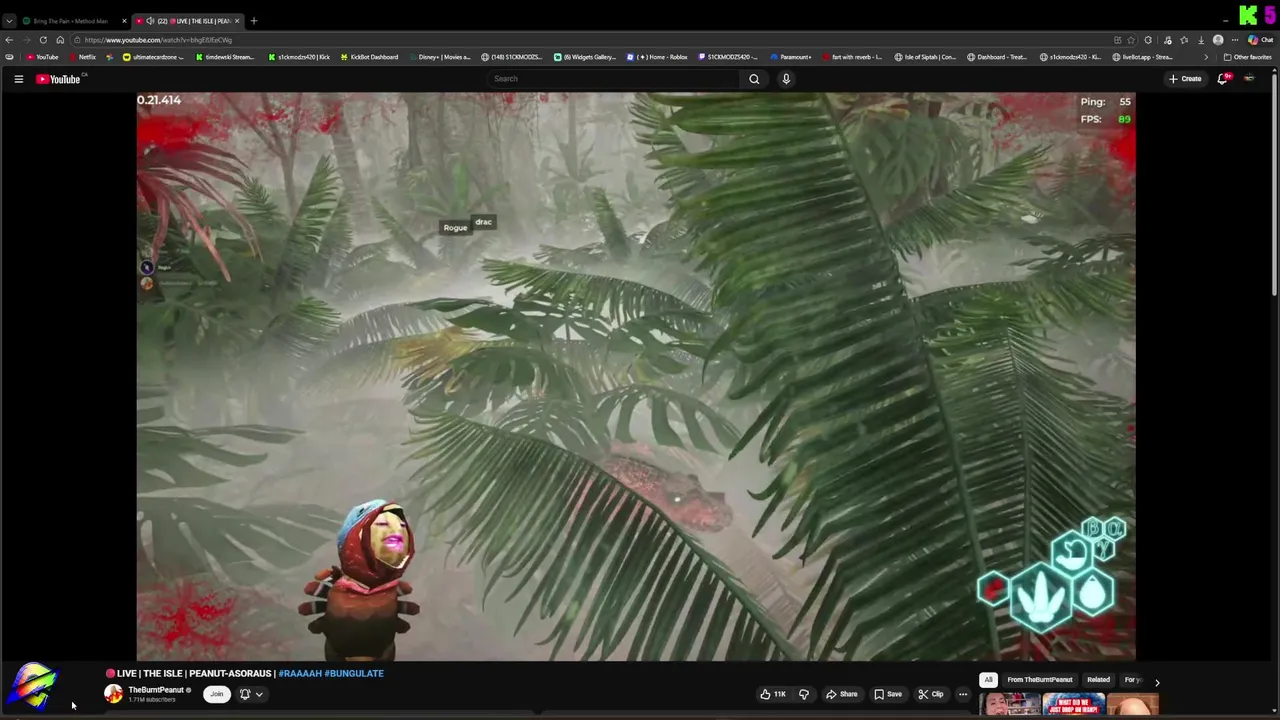
Task: Open the Netflix bookmark
Action: click(x=82, y=57)
